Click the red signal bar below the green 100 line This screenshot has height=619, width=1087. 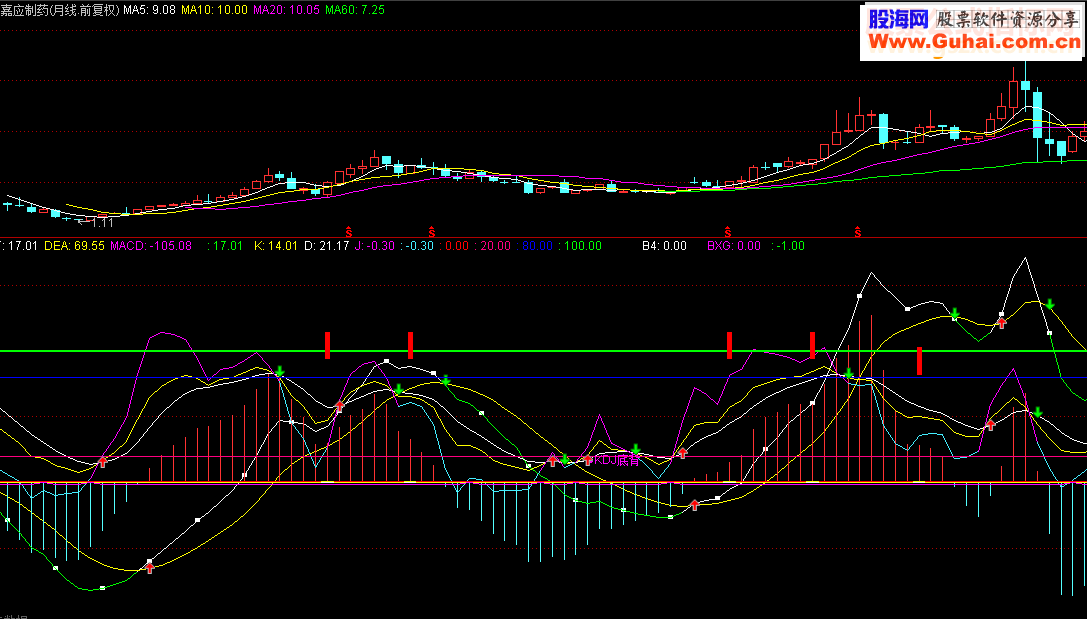[x=919, y=361]
